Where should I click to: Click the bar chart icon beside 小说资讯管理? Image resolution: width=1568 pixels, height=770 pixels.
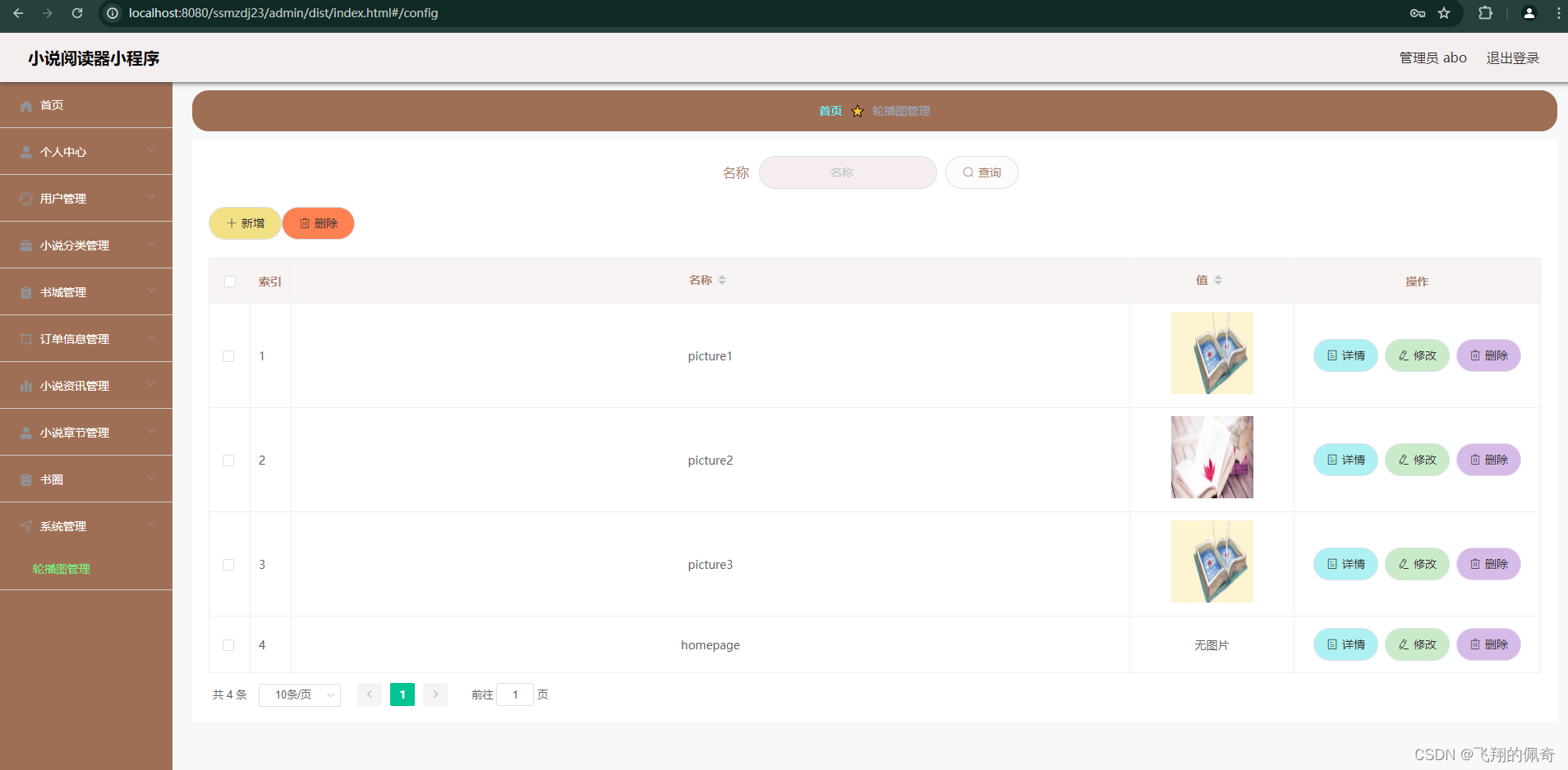[26, 387]
